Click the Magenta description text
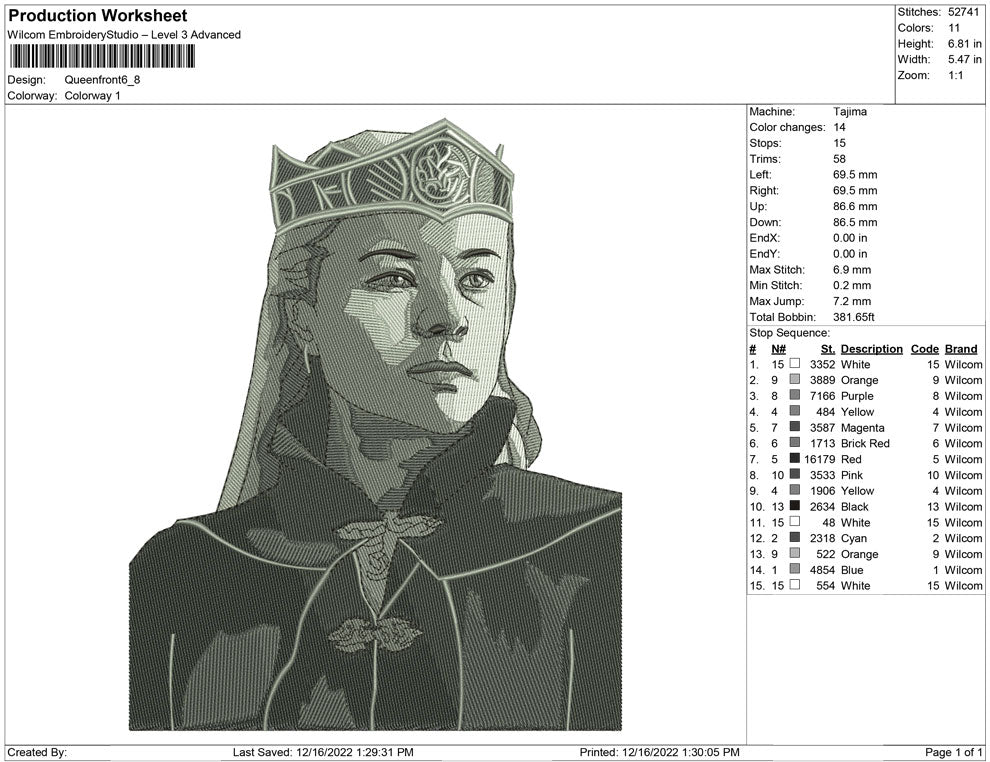The width and height of the screenshot is (990, 762). point(862,427)
